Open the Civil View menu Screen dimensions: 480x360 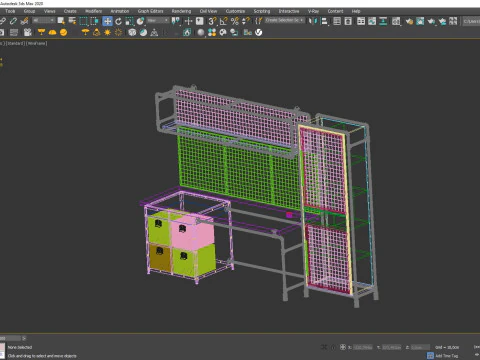[x=208, y=11]
